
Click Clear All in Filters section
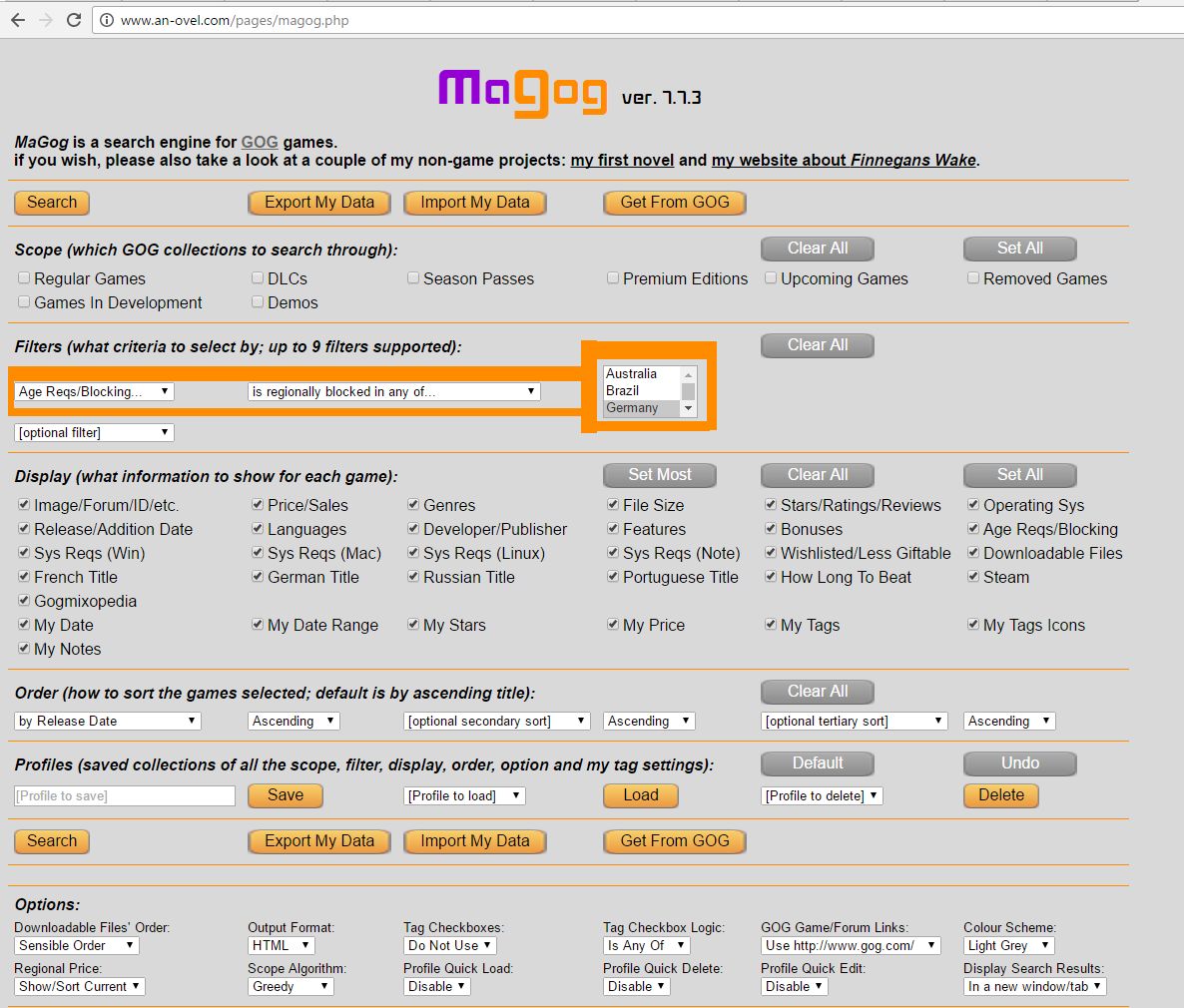[x=818, y=345]
